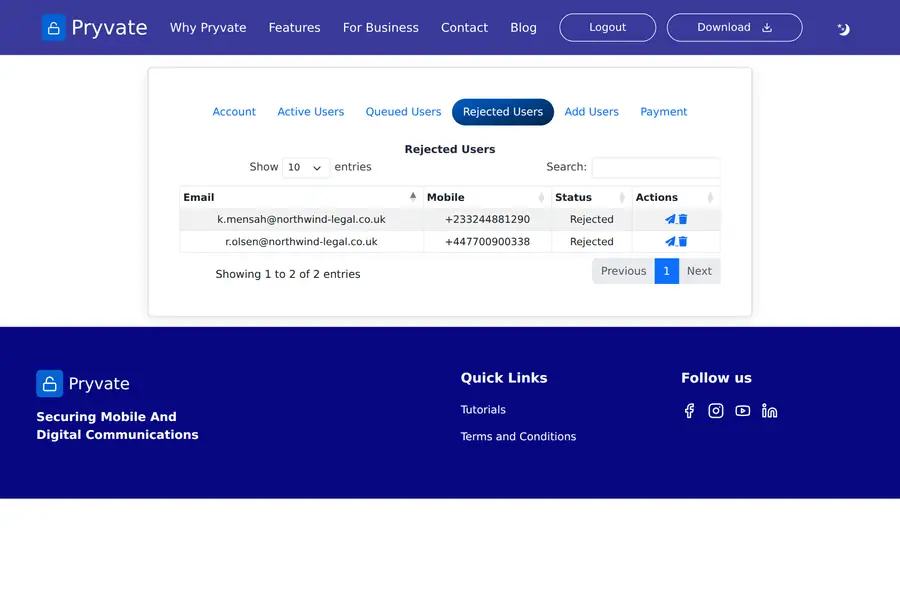Click Rejected status in r.olsen row

click(592, 242)
